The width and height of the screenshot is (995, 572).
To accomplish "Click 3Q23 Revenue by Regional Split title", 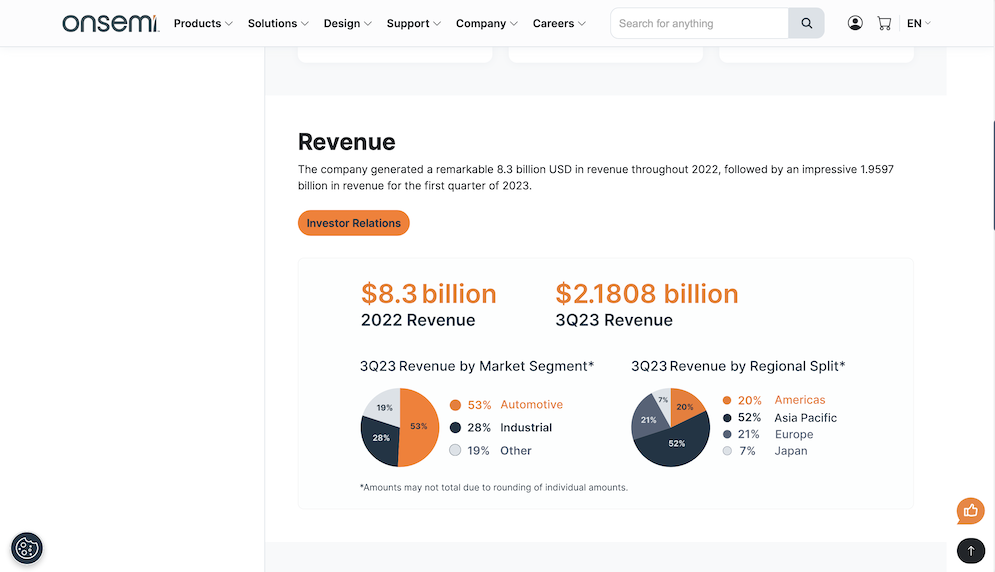I will (738, 366).
